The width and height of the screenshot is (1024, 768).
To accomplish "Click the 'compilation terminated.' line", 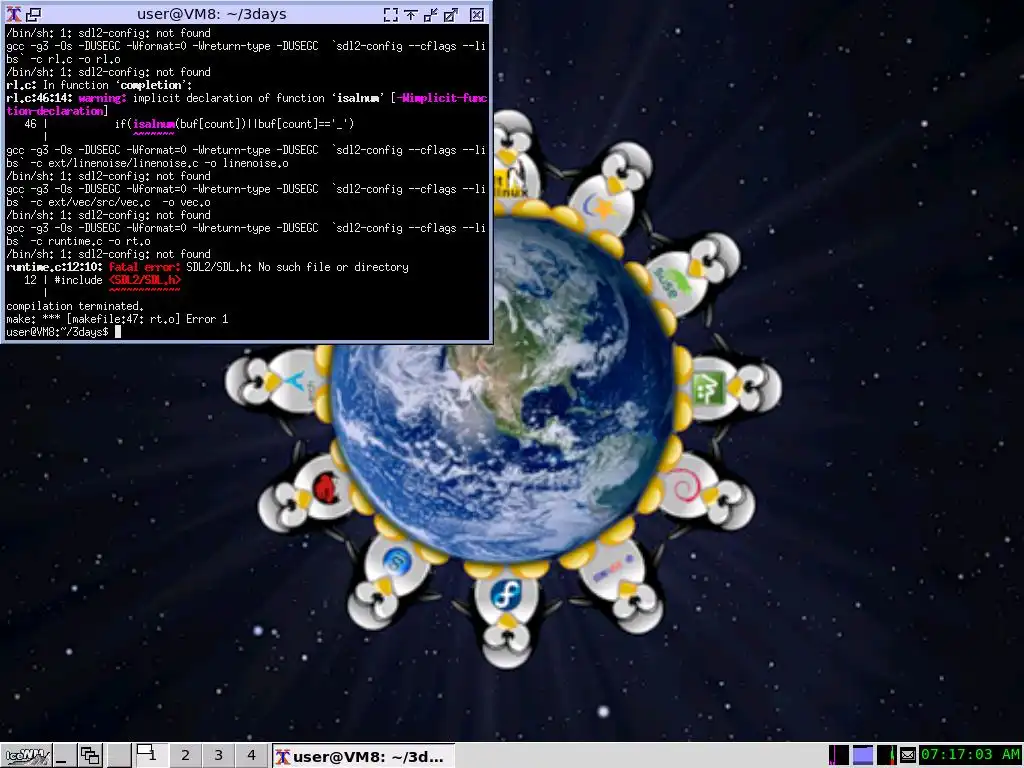I will point(74,306).
